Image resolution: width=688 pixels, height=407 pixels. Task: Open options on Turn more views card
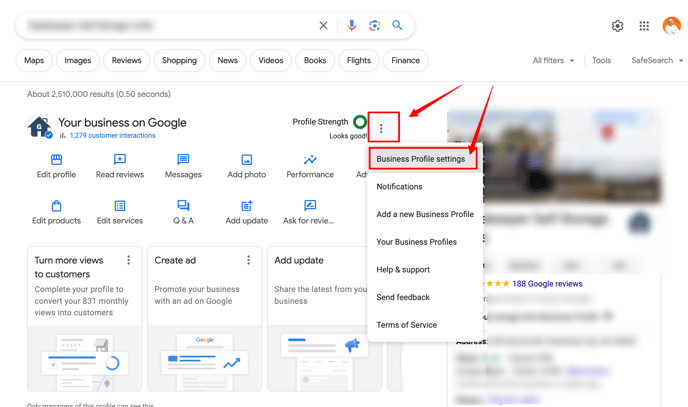pos(129,260)
